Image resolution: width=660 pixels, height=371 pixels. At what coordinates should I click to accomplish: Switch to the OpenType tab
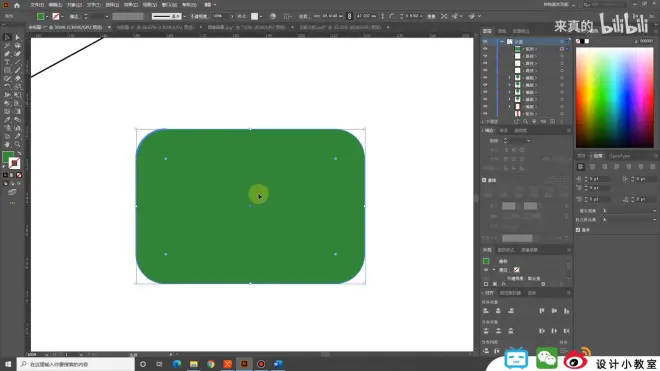point(620,156)
